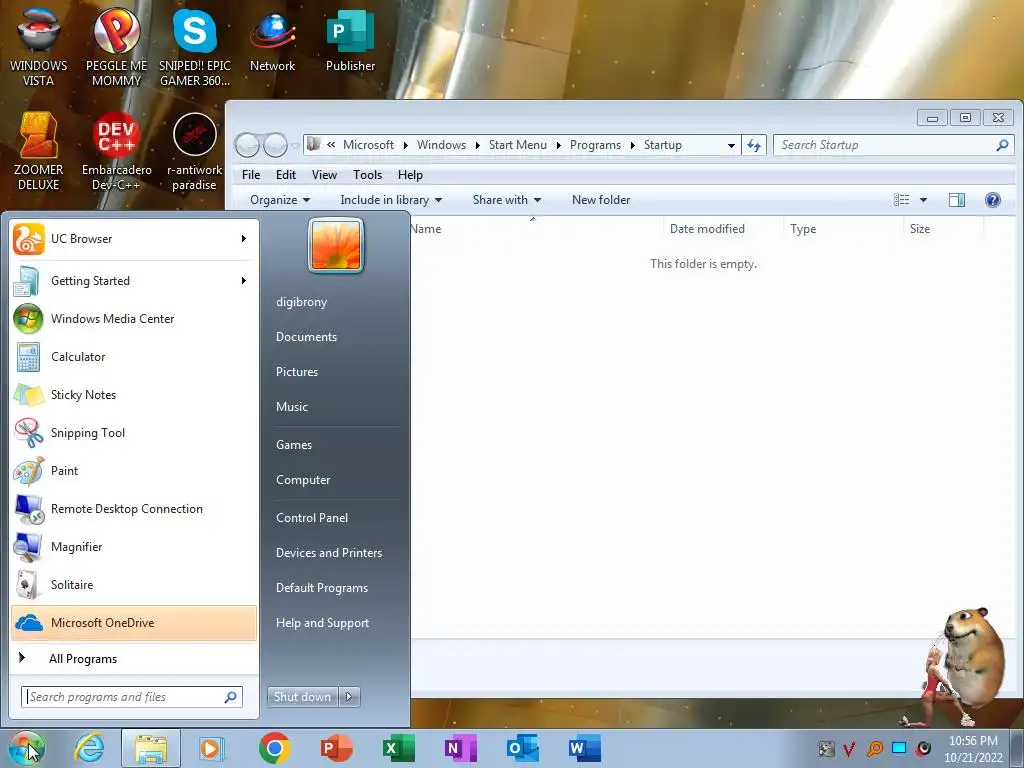Open digibrony user folder link
The image size is (1024, 768).
[x=301, y=302]
